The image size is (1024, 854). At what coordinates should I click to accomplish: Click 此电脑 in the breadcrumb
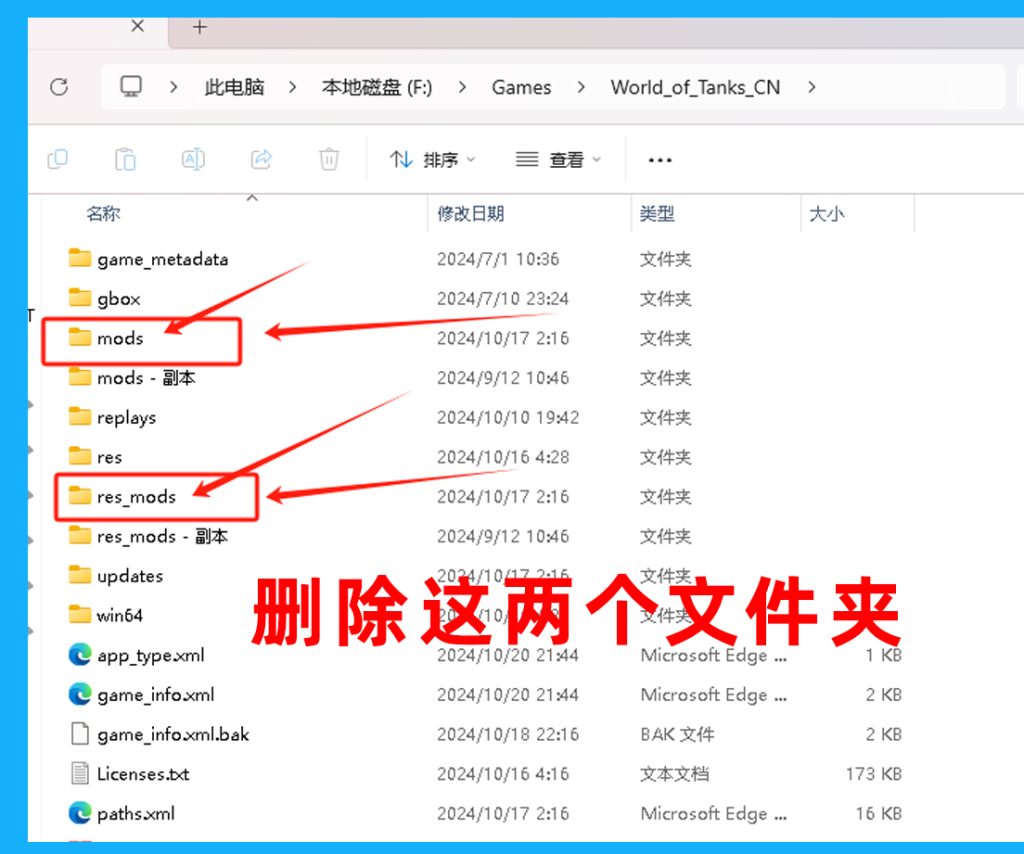pos(234,87)
